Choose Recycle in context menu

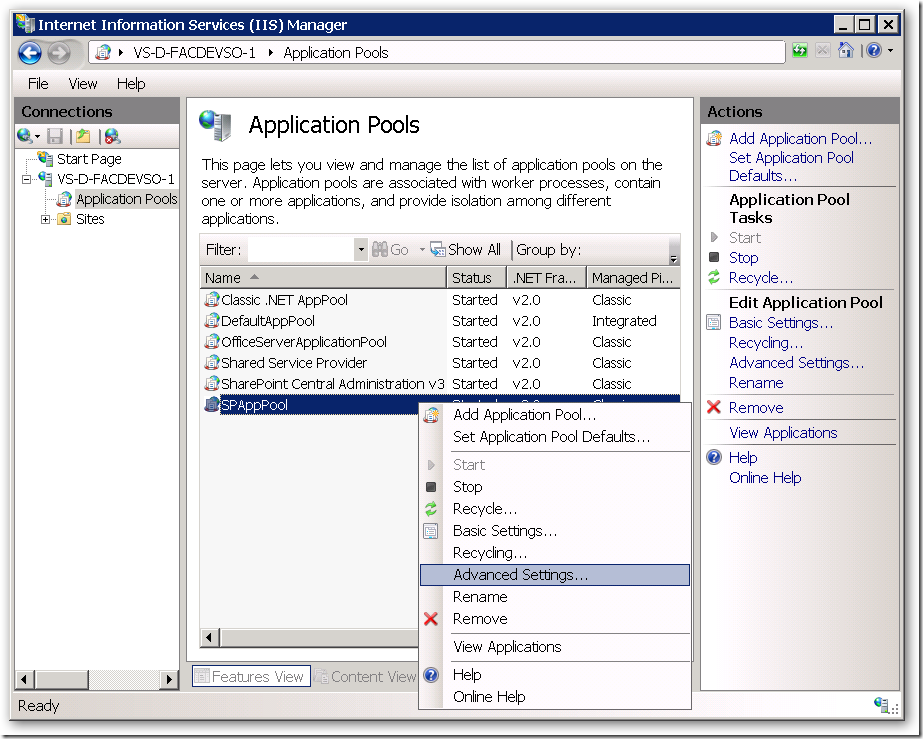554,509
